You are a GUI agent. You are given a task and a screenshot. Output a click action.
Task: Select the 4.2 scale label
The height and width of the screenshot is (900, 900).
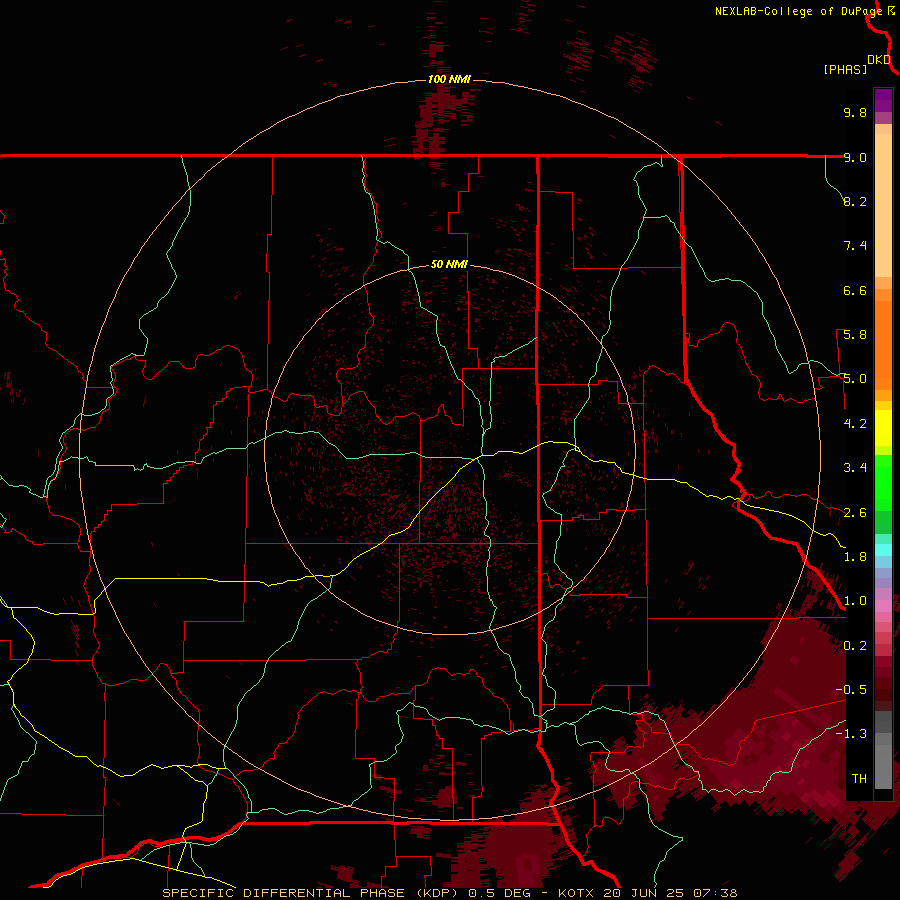[855, 424]
